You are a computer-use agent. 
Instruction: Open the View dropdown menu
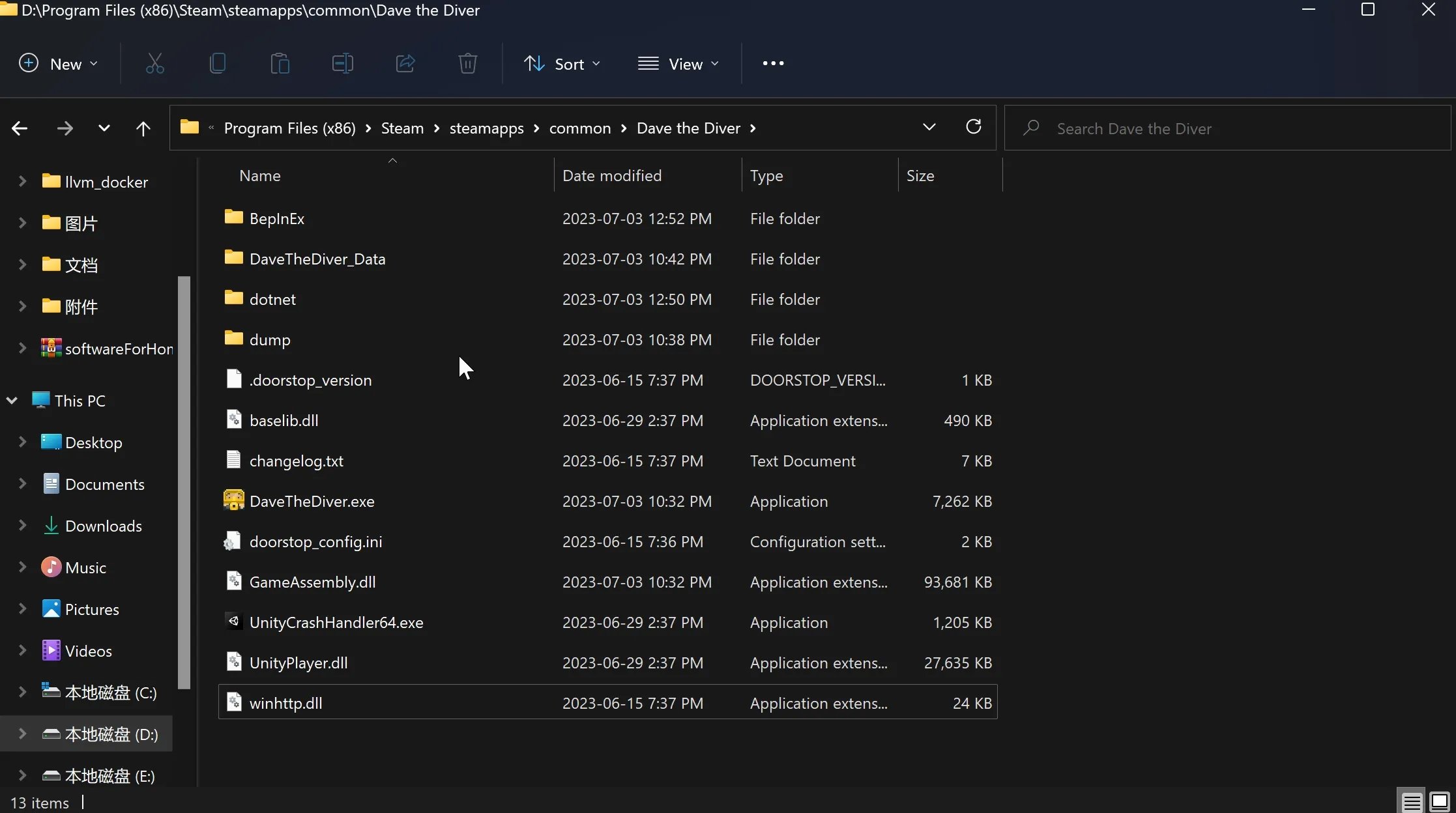pyautogui.click(x=678, y=64)
